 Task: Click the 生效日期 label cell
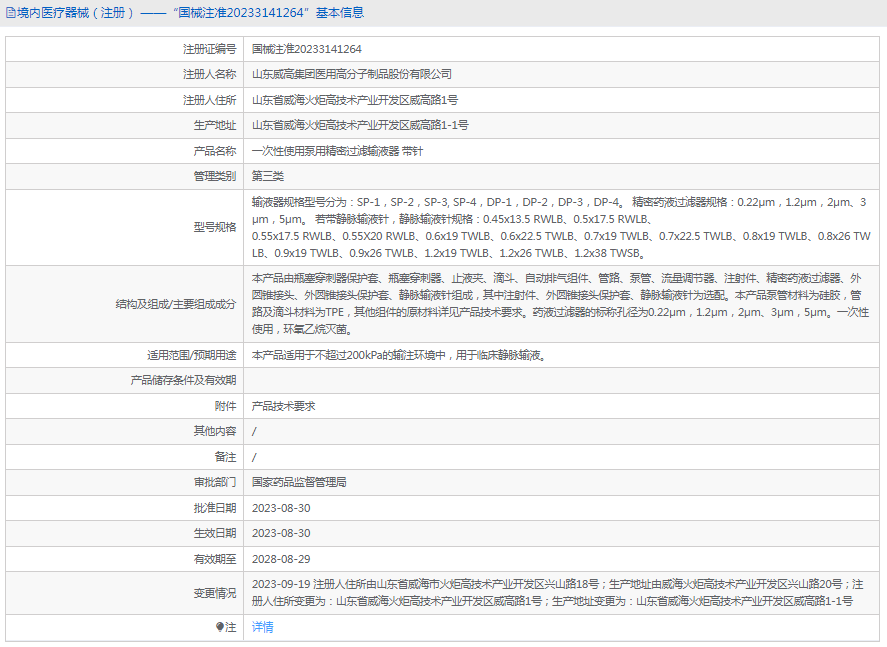(x=125, y=533)
